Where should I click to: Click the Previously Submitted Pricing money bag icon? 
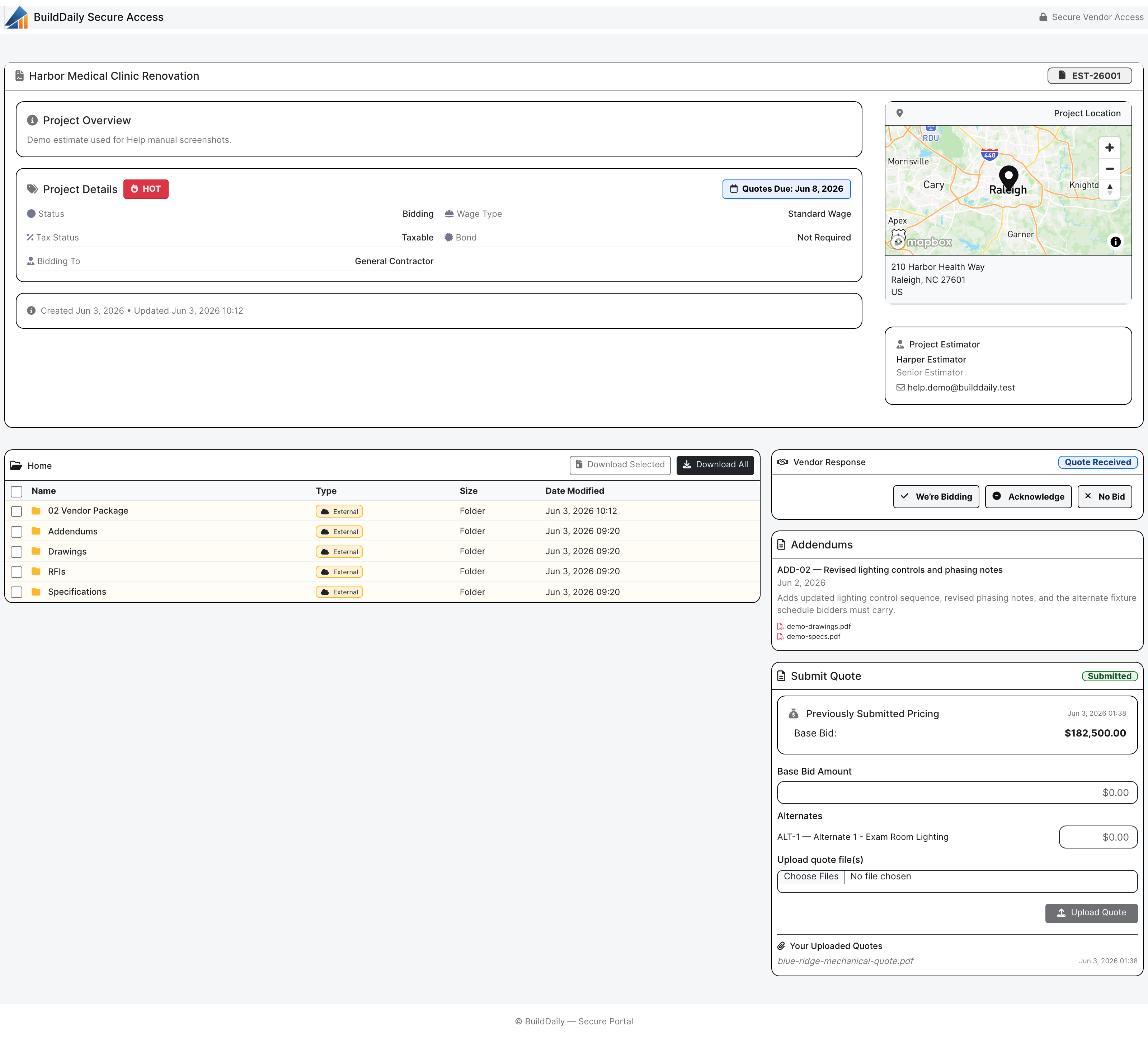[x=793, y=713]
